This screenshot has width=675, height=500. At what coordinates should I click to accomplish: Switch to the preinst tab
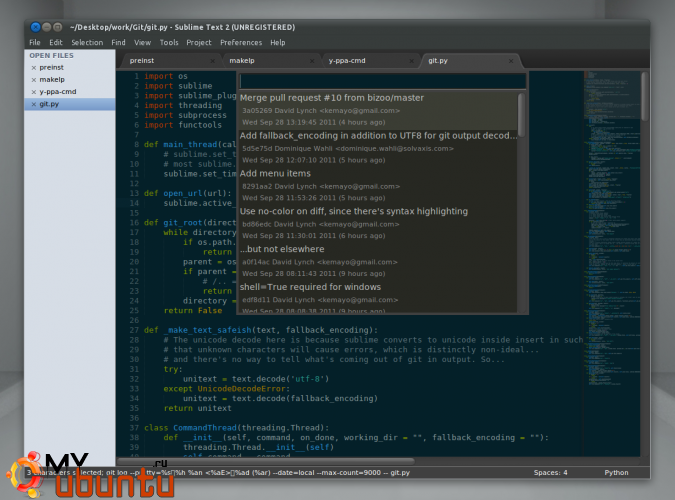pos(169,61)
